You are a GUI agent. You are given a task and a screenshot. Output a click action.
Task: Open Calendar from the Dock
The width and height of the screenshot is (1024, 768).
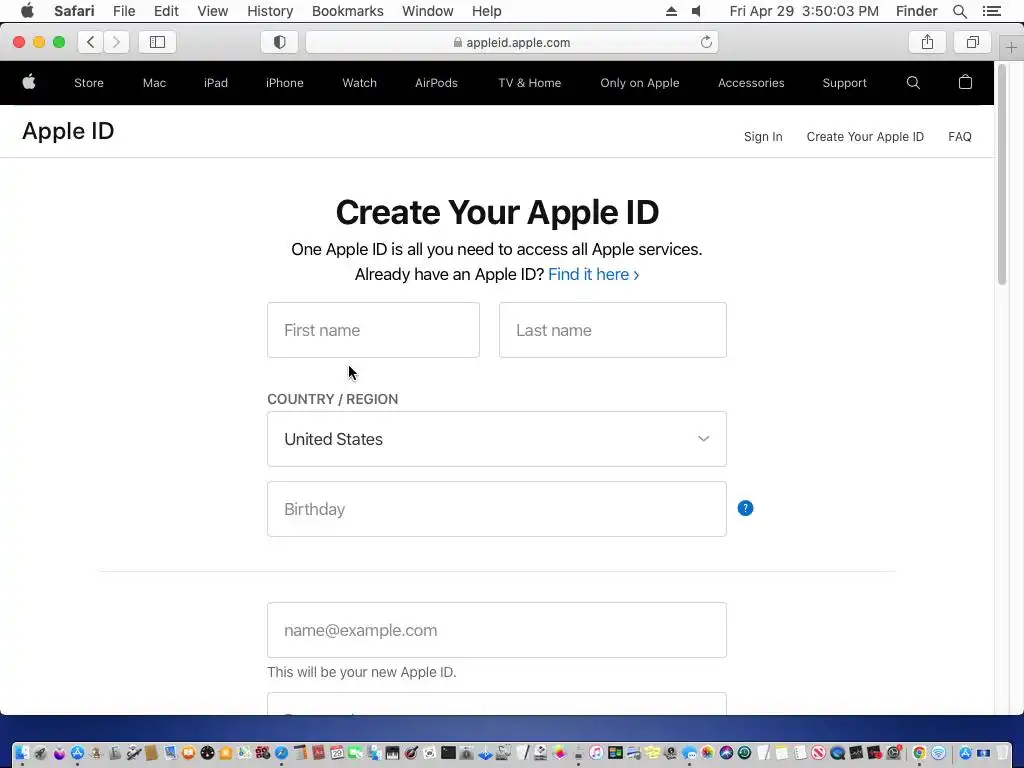click(337, 753)
